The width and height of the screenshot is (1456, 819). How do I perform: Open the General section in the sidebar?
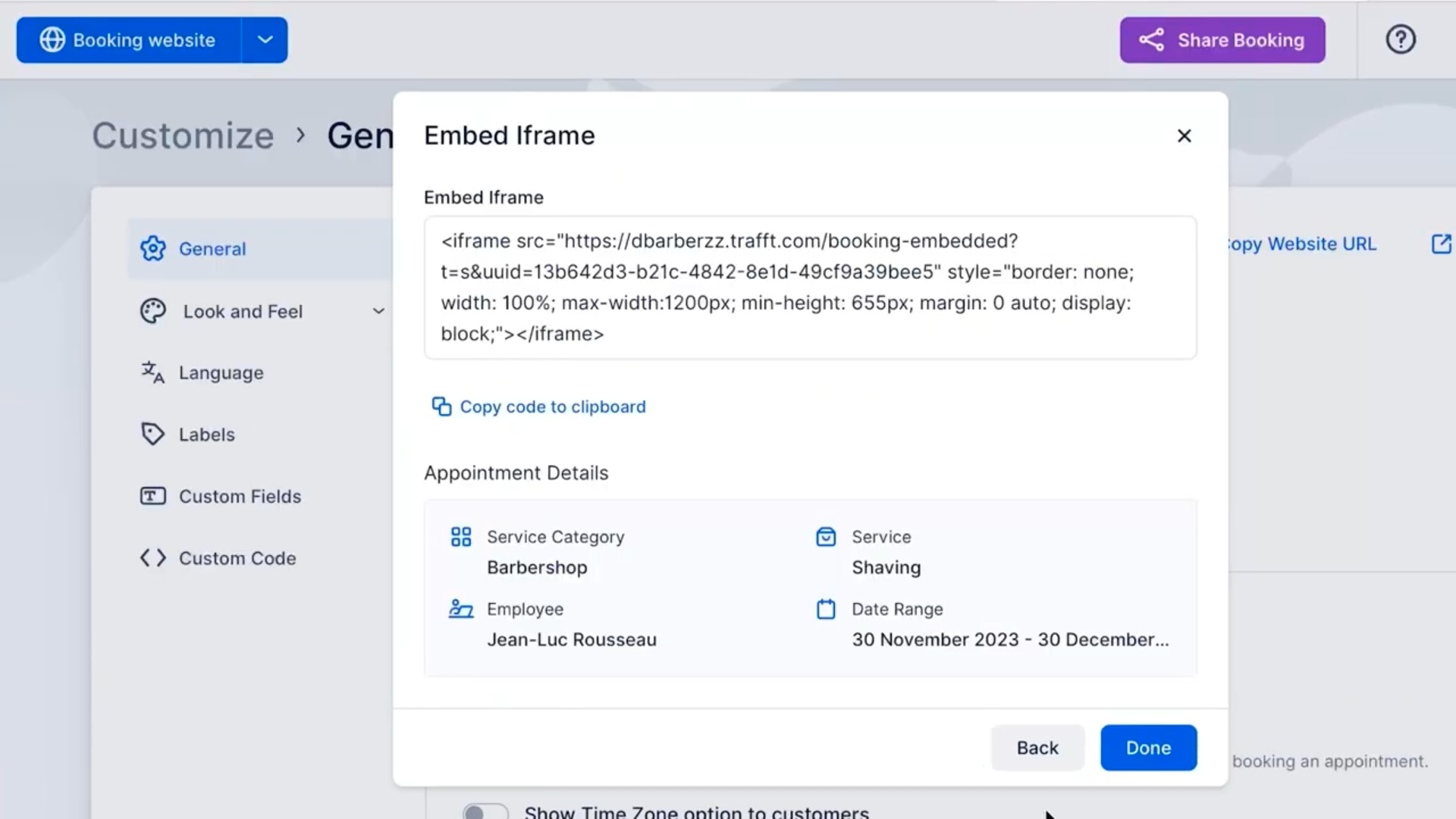click(x=212, y=248)
